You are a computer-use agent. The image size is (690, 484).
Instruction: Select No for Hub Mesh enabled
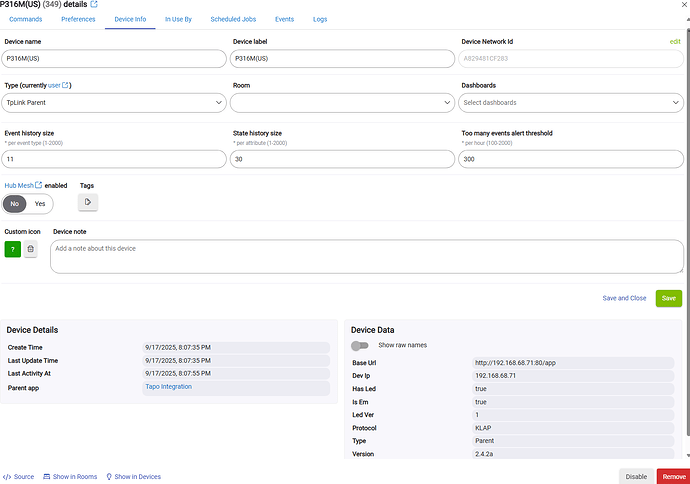pos(15,204)
